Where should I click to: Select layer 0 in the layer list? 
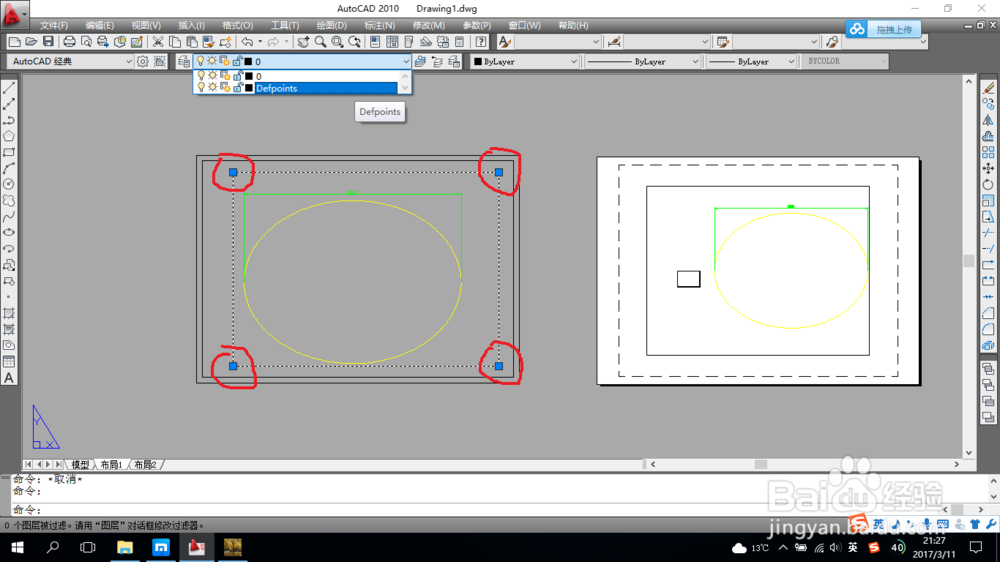[326, 76]
